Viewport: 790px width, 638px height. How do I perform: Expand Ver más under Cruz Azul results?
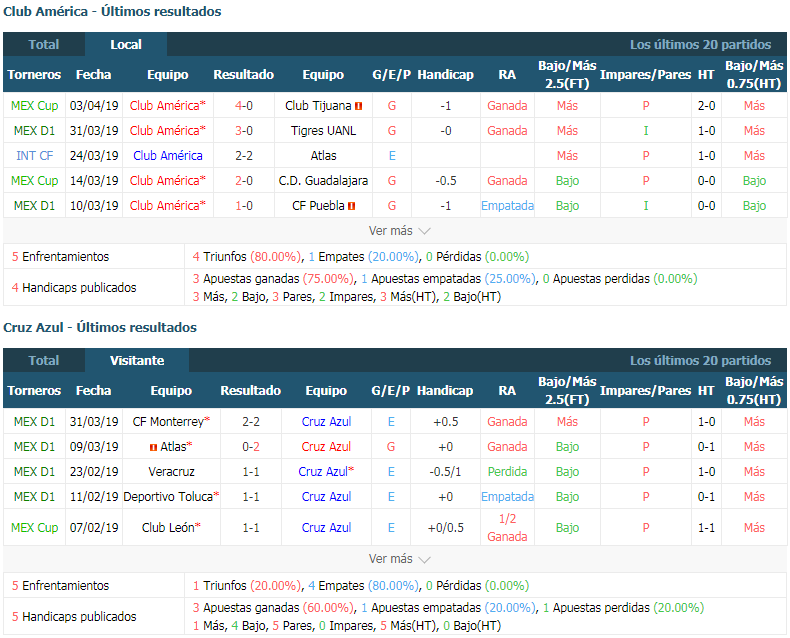[x=399, y=559]
